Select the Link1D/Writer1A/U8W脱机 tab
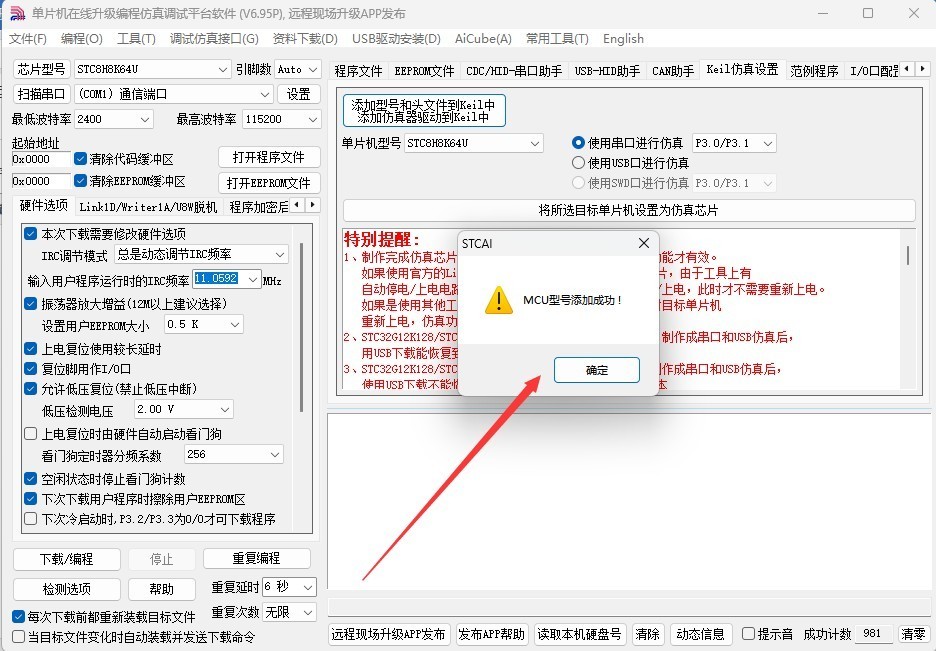 148,207
